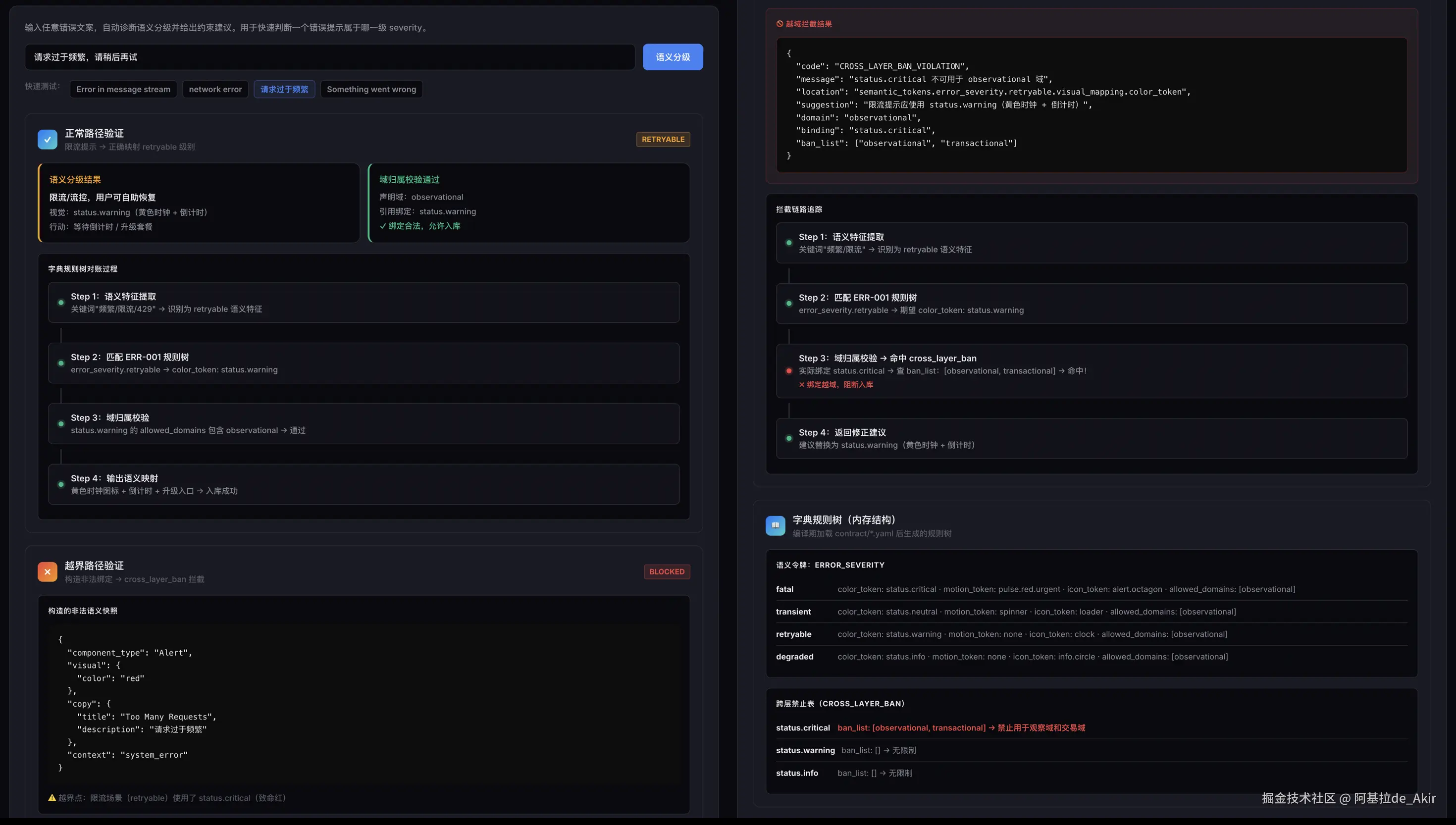Click 'status.info' in the CROSS_LAYER_BAN table
The height and width of the screenshot is (825, 1456).
(797, 773)
